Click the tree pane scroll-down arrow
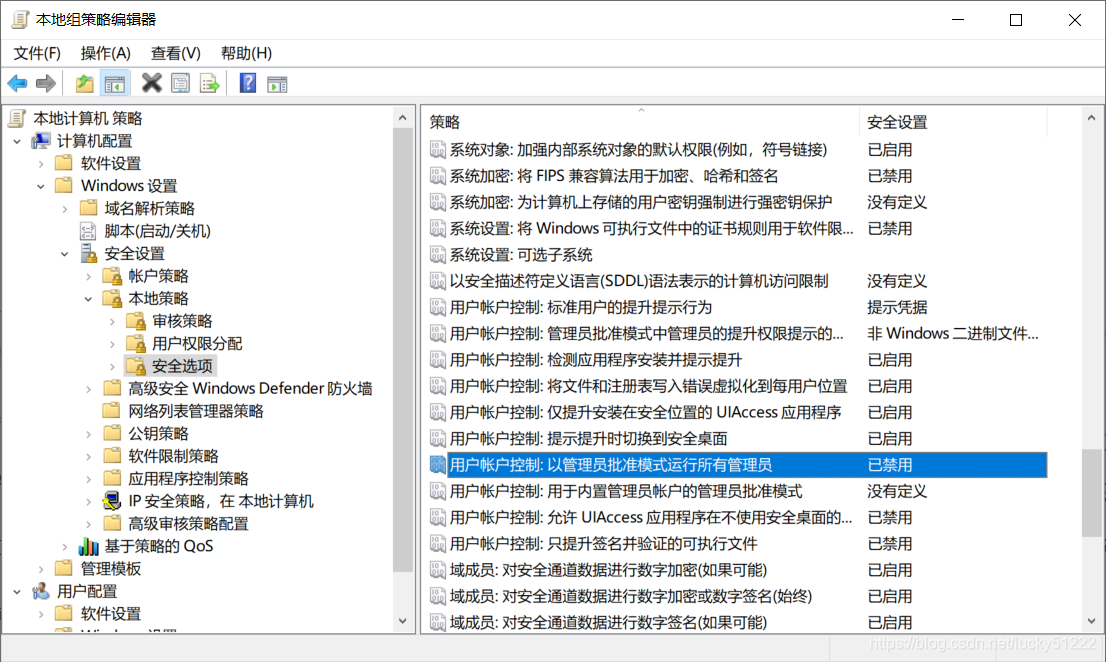The width and height of the screenshot is (1106, 662). [x=403, y=621]
